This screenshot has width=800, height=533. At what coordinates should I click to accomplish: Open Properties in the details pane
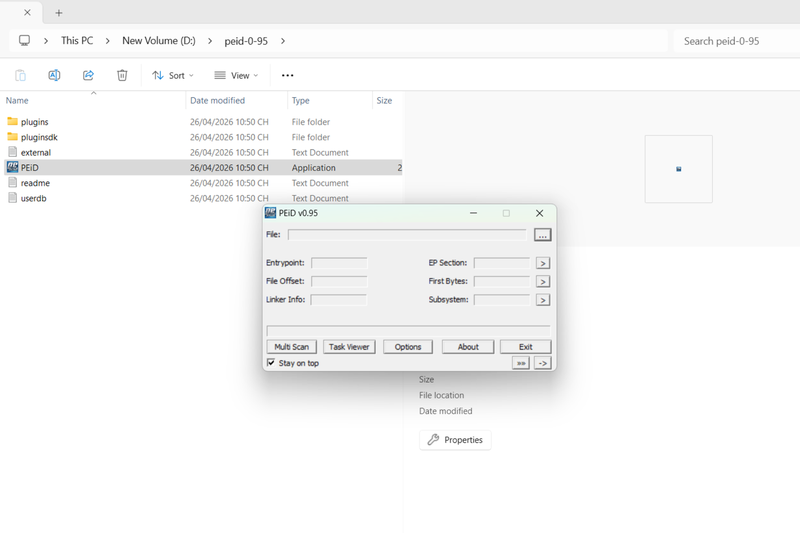point(455,440)
